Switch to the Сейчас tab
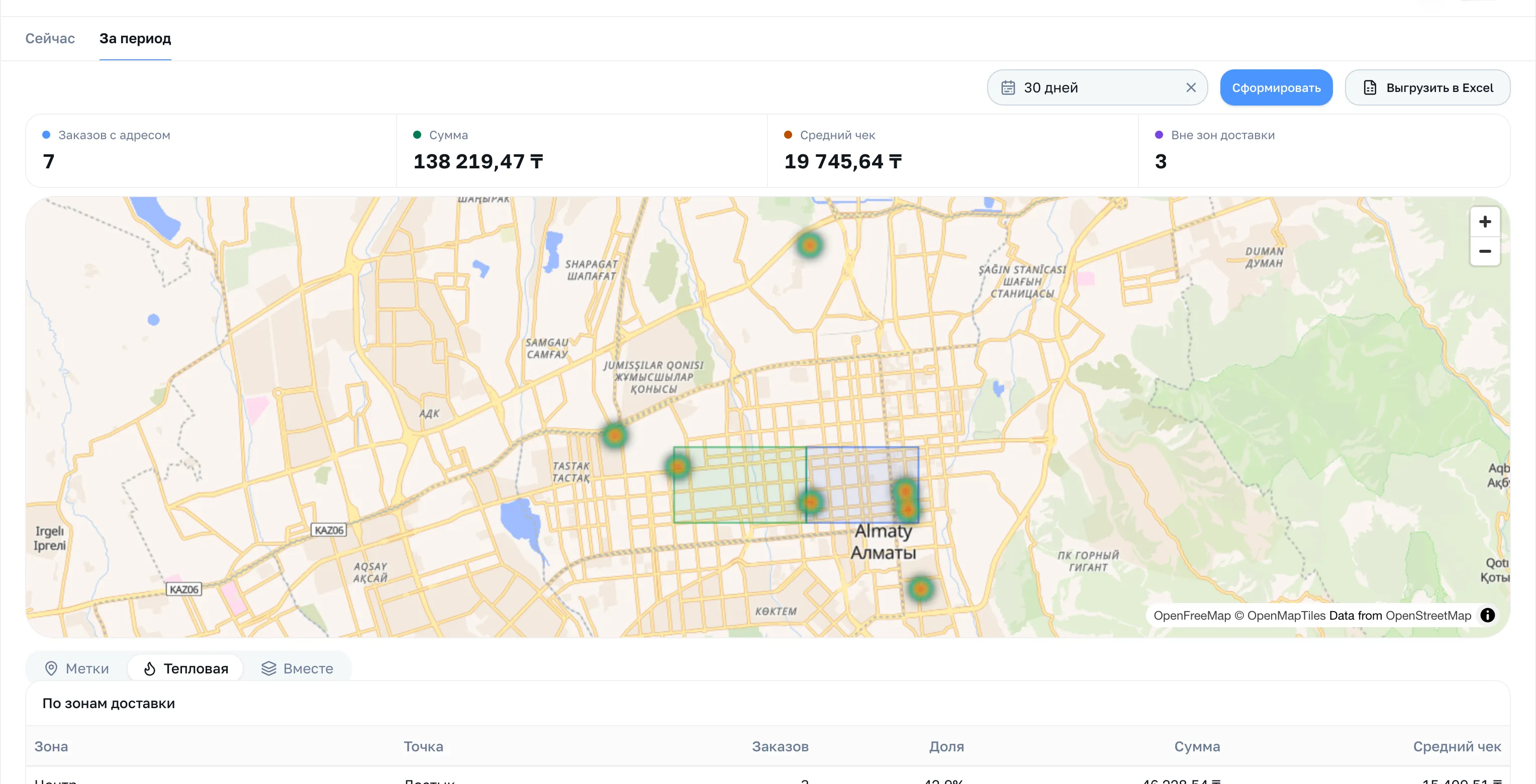The height and width of the screenshot is (784, 1536). 50,38
